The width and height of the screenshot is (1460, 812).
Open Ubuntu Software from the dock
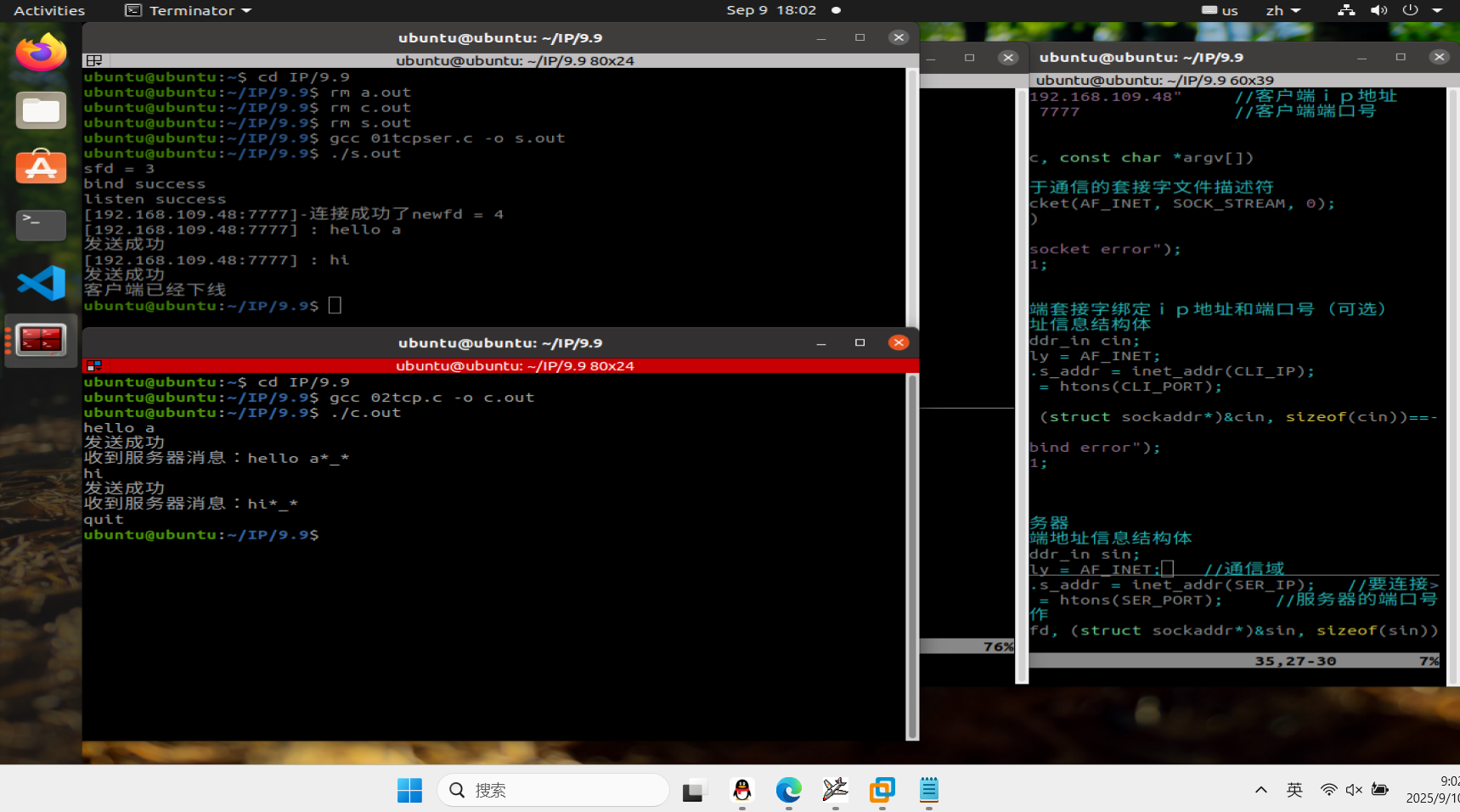(x=40, y=167)
